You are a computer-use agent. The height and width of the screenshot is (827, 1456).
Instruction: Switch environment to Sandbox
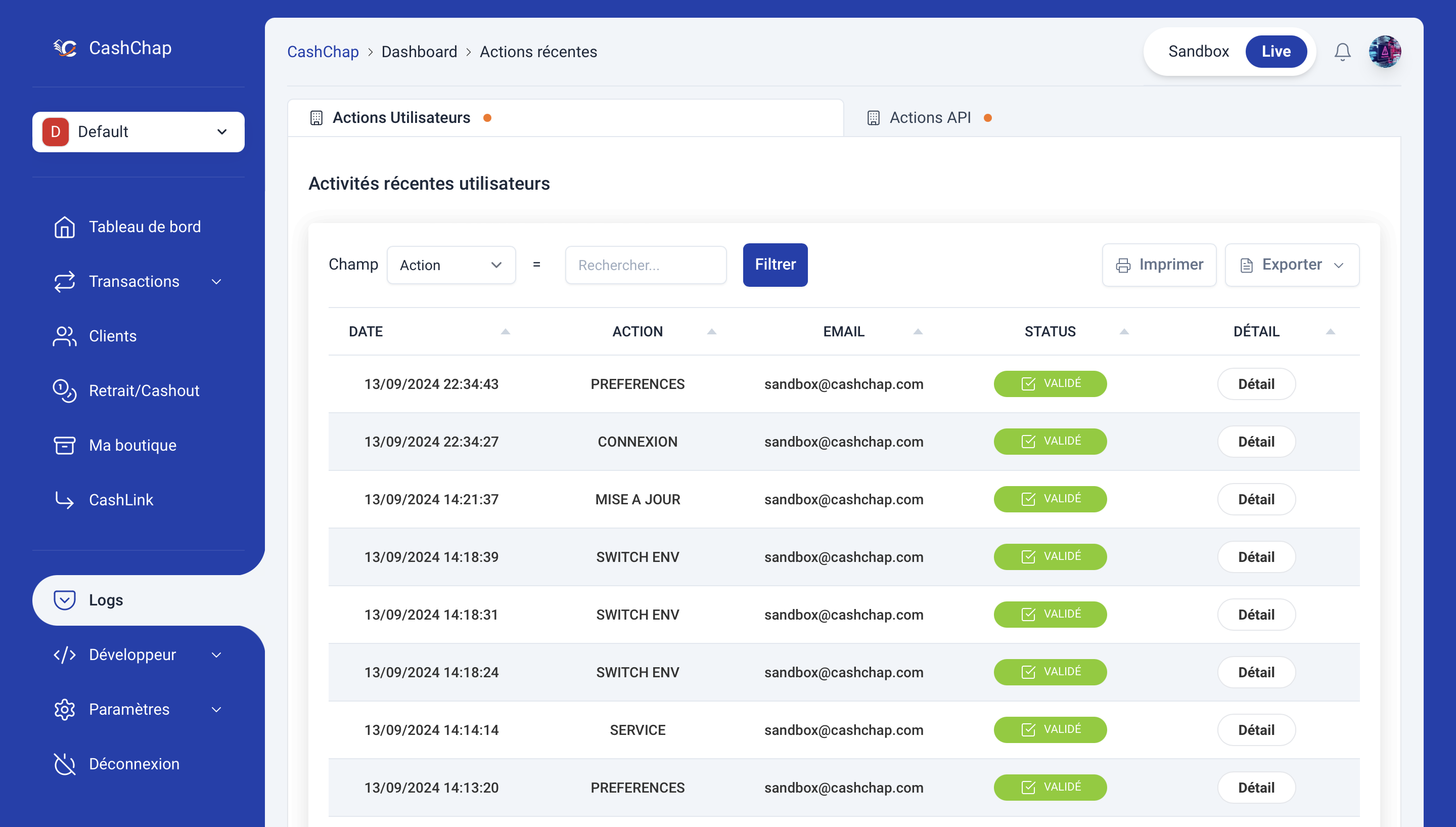point(1198,52)
